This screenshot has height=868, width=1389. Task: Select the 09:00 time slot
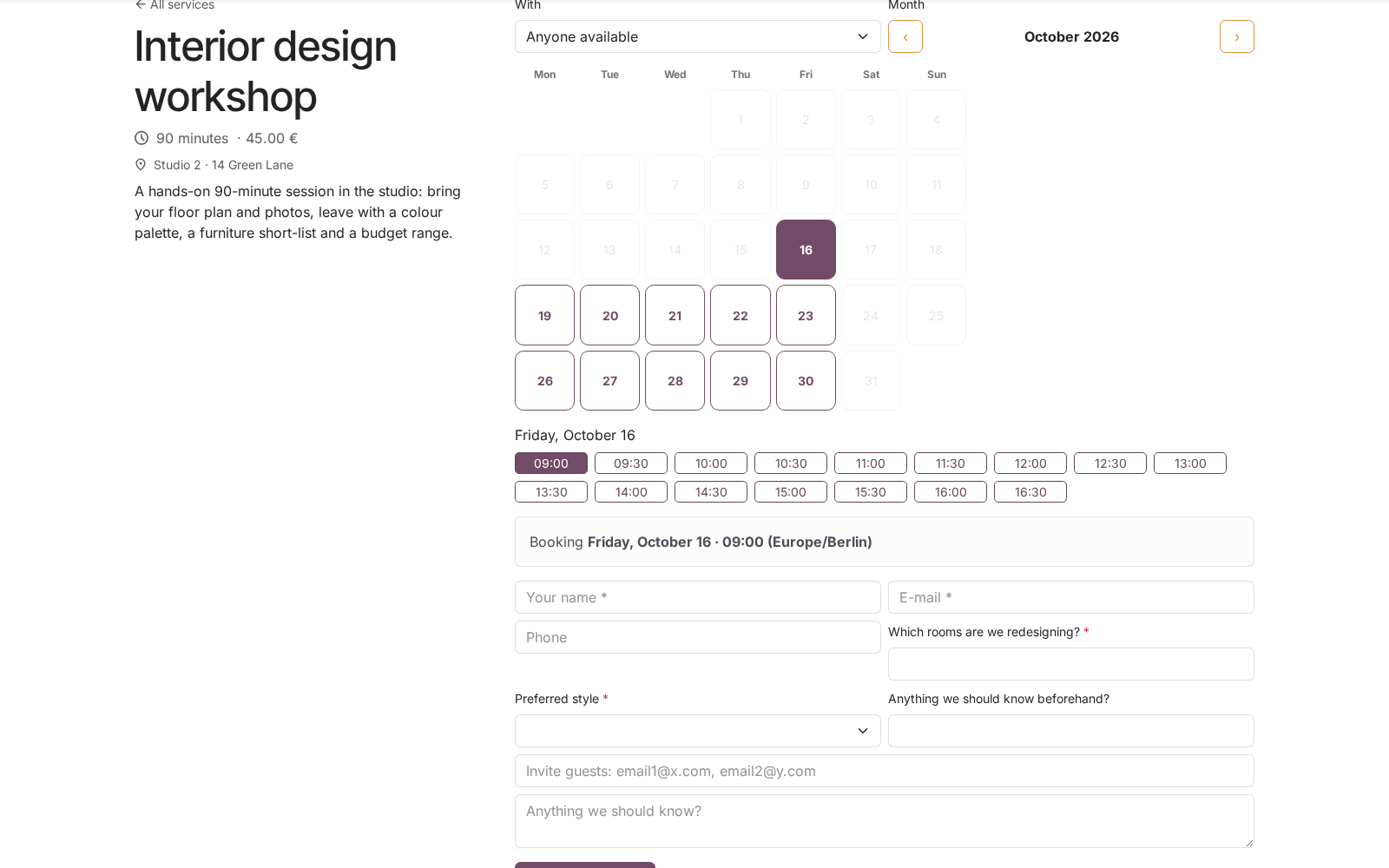tap(551, 464)
